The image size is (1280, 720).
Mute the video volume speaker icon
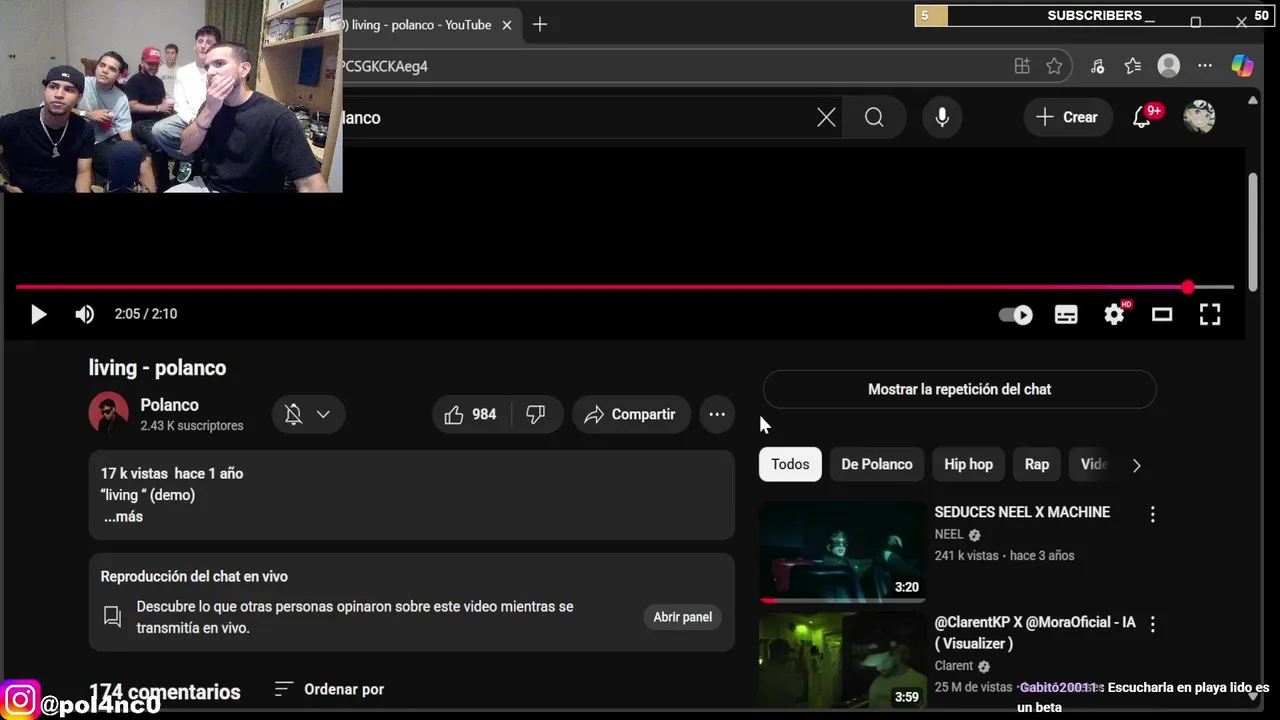click(85, 315)
